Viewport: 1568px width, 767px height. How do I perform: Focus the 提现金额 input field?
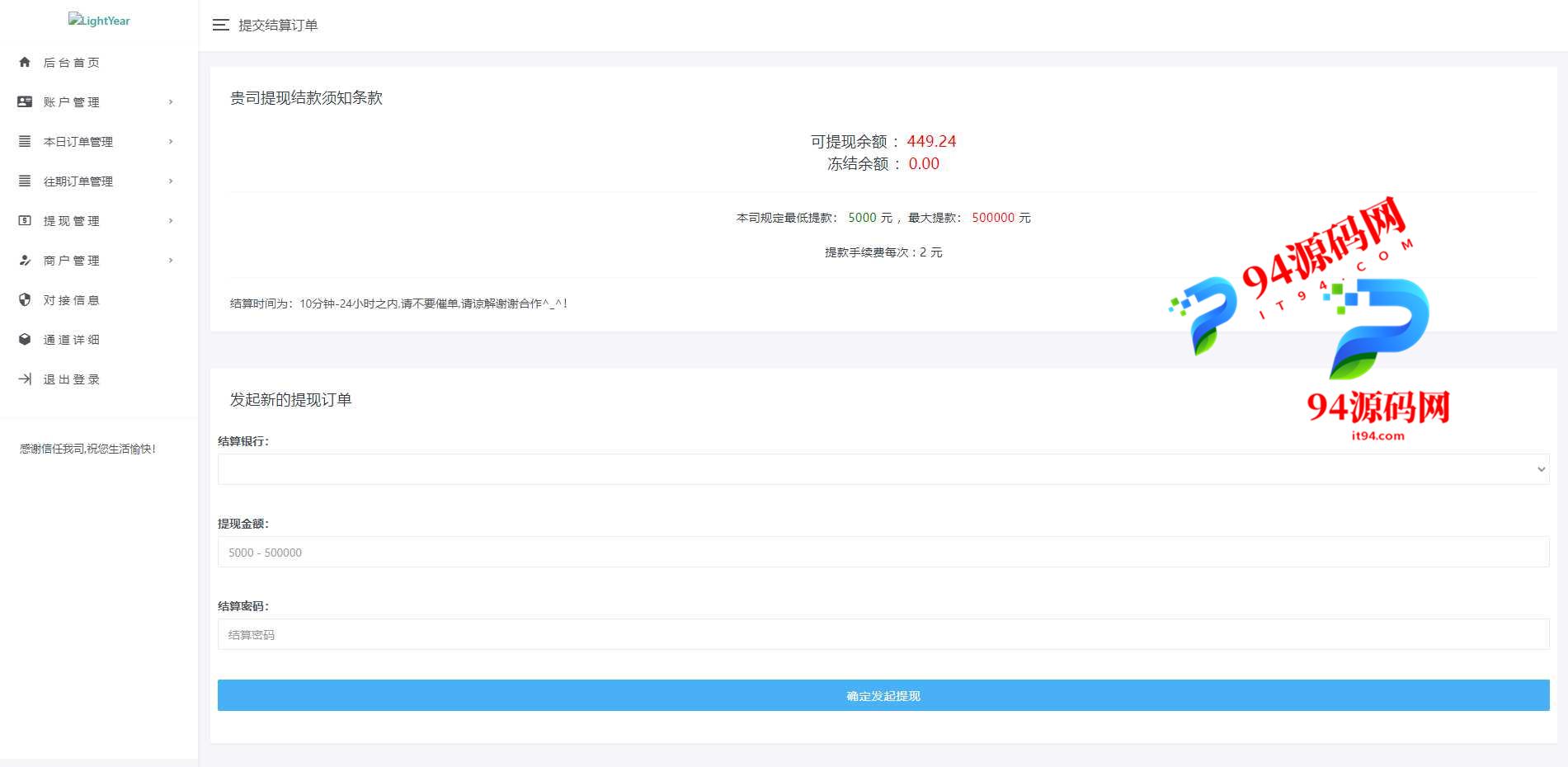click(x=883, y=552)
